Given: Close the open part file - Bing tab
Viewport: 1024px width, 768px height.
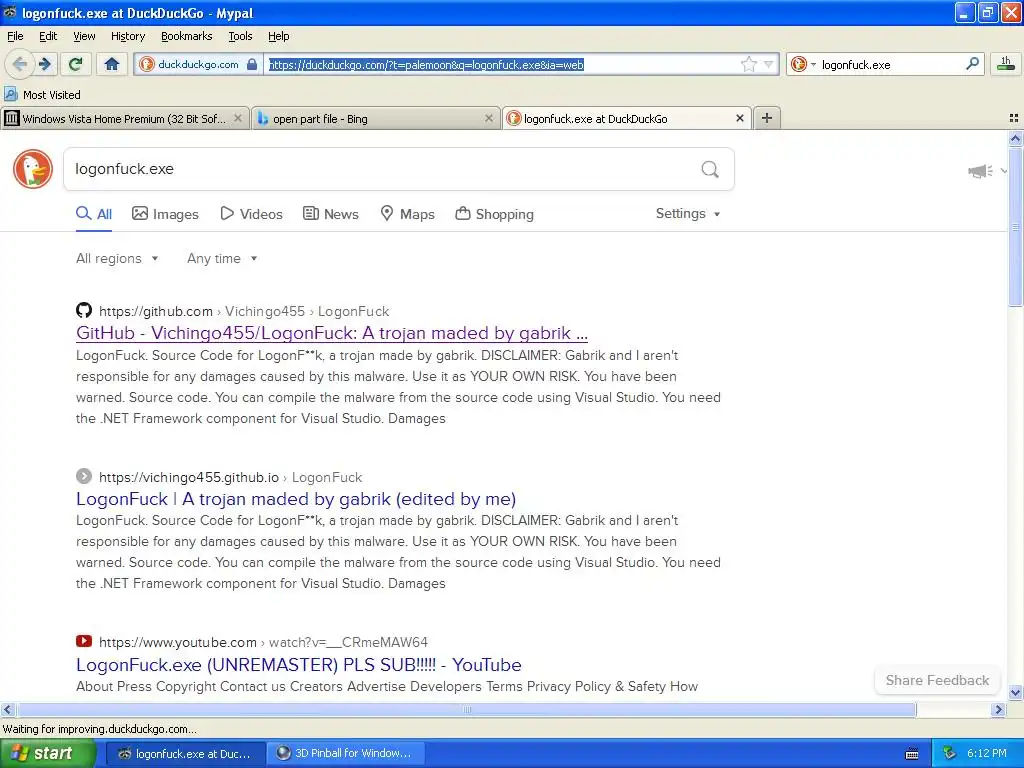Looking at the screenshot, I should pyautogui.click(x=488, y=118).
